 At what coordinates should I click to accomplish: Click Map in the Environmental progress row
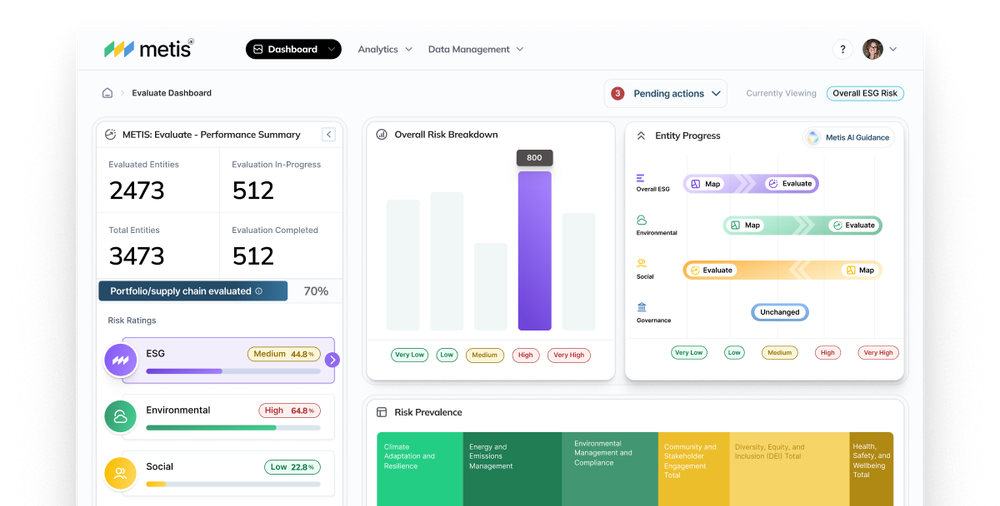746,225
